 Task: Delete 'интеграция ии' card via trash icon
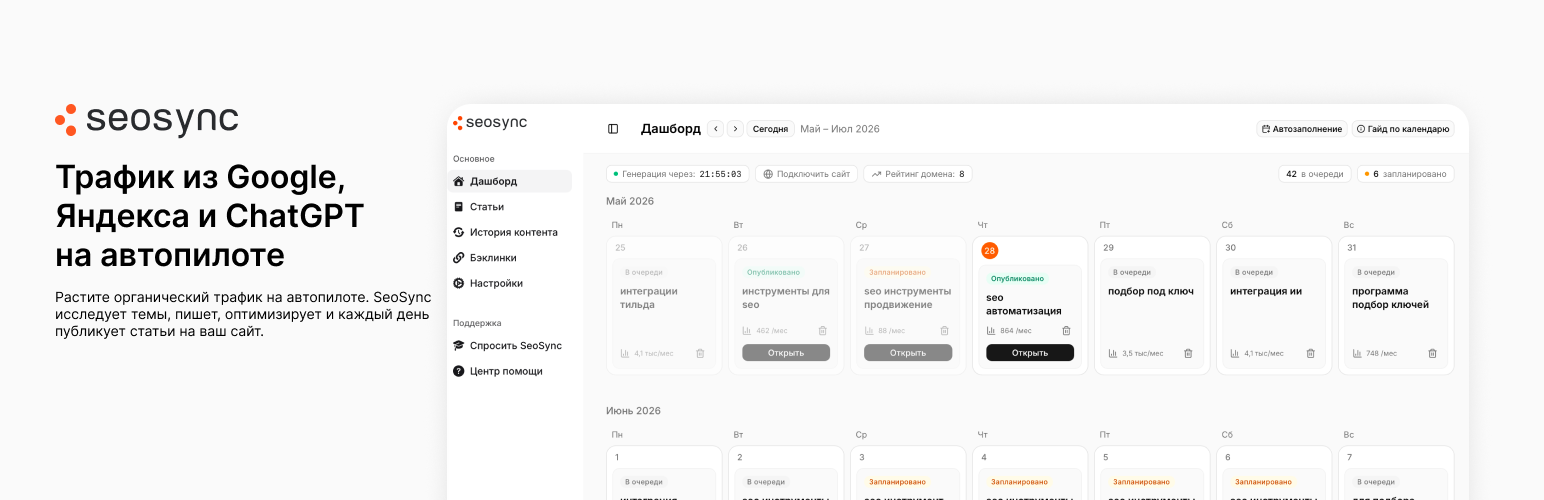(x=1310, y=353)
